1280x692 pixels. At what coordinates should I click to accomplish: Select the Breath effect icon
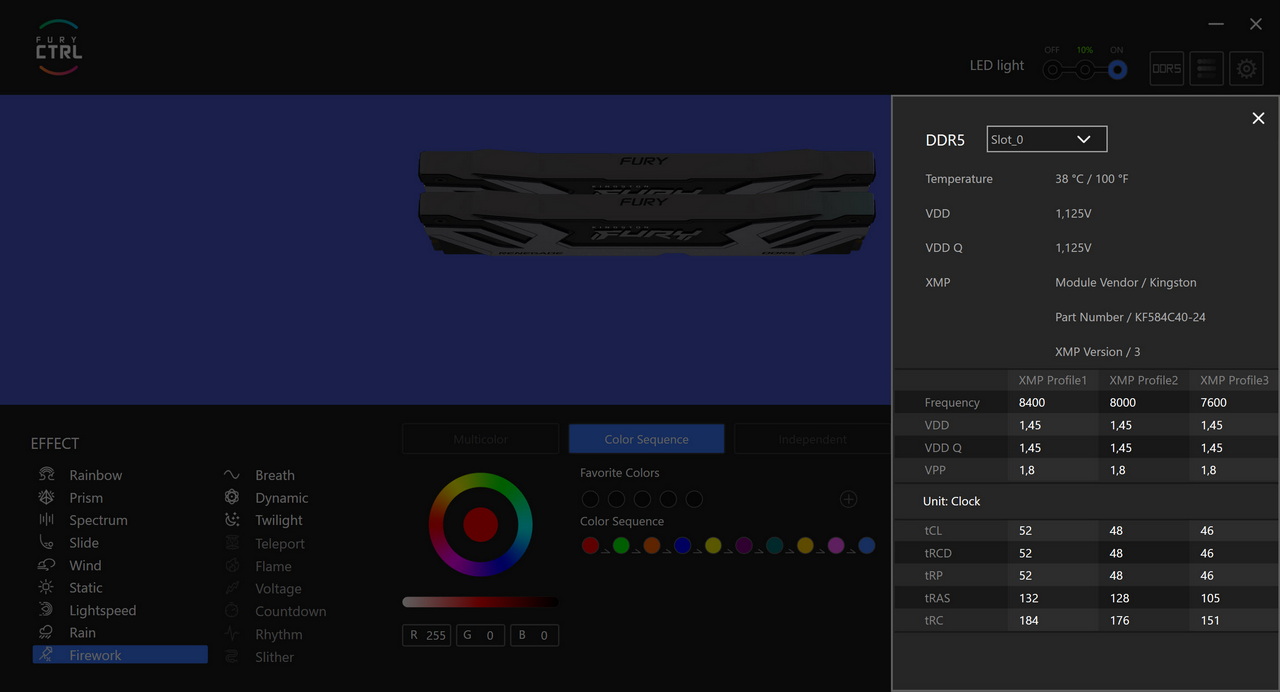pyautogui.click(x=232, y=475)
